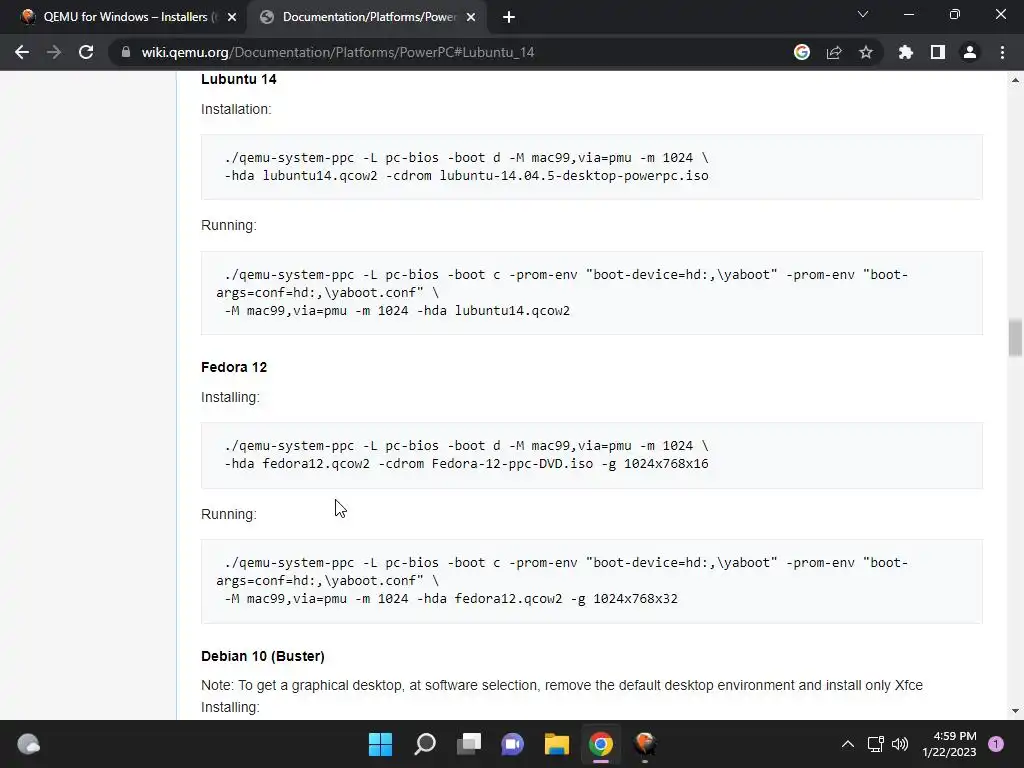Open taskbar Search
The image size is (1024, 768).
point(424,744)
